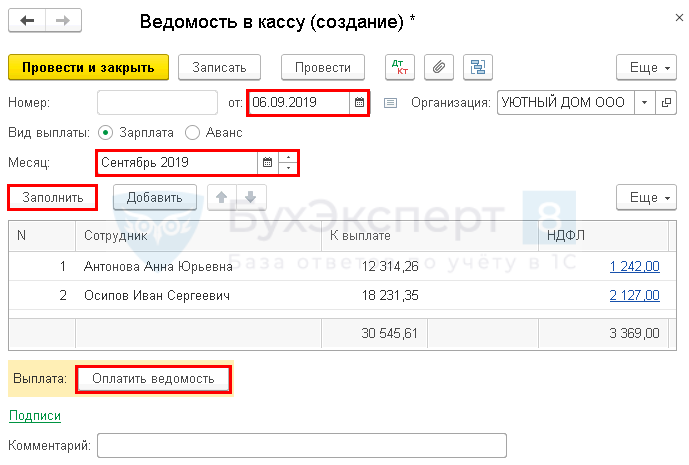The width and height of the screenshot is (689, 465).
Task: Click the Организация field УЮТНЫЙ ДОМ ООО
Action: tap(566, 102)
